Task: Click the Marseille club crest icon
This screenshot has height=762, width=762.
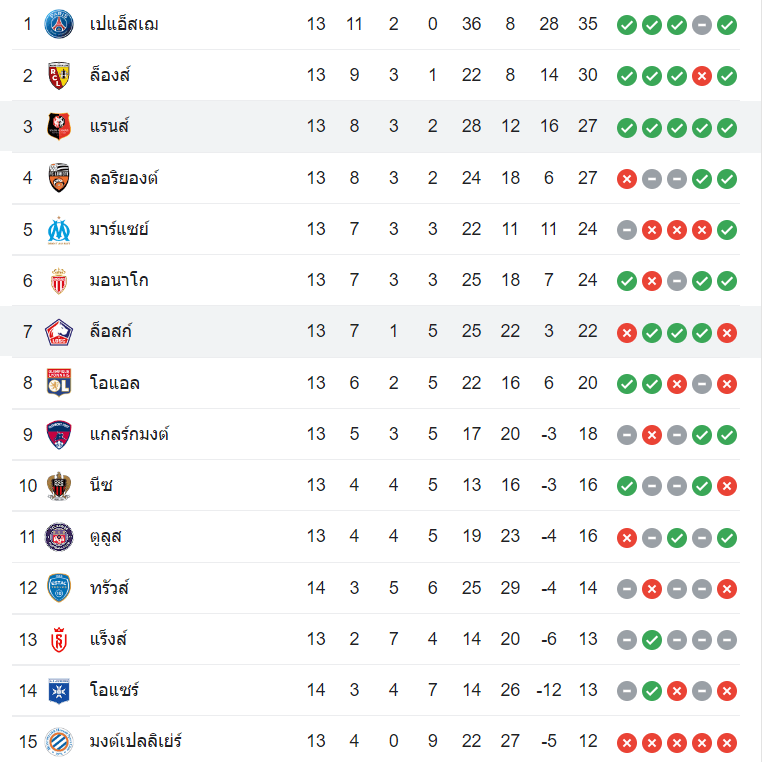Action: 59,229
